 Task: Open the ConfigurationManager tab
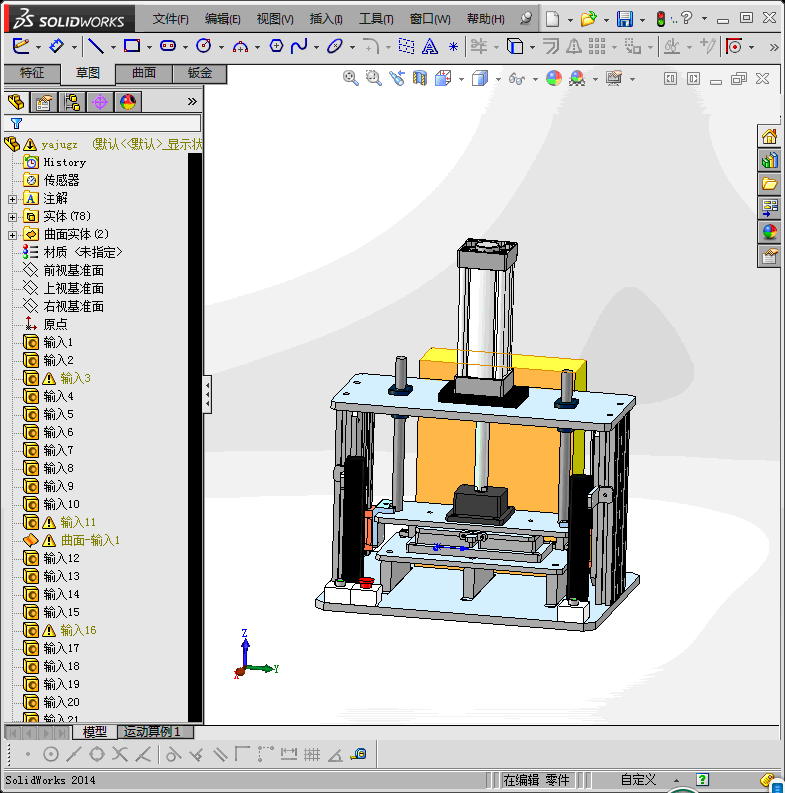pyautogui.click(x=72, y=102)
